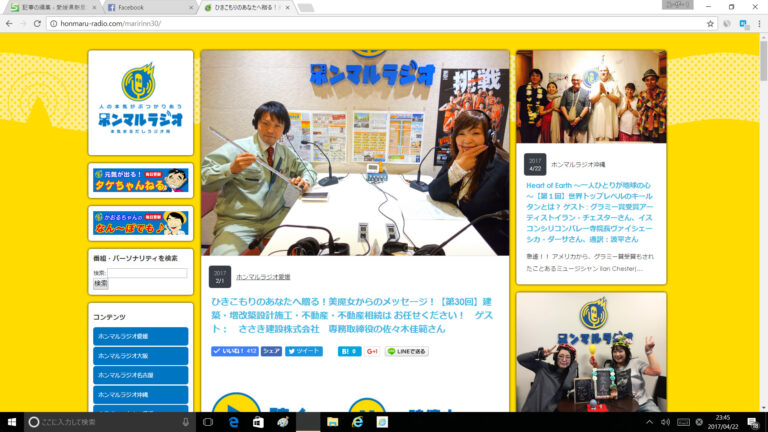Click the blue extension icon in the toolbar
Image resolution: width=768 pixels, height=432 pixels.
click(x=744, y=24)
